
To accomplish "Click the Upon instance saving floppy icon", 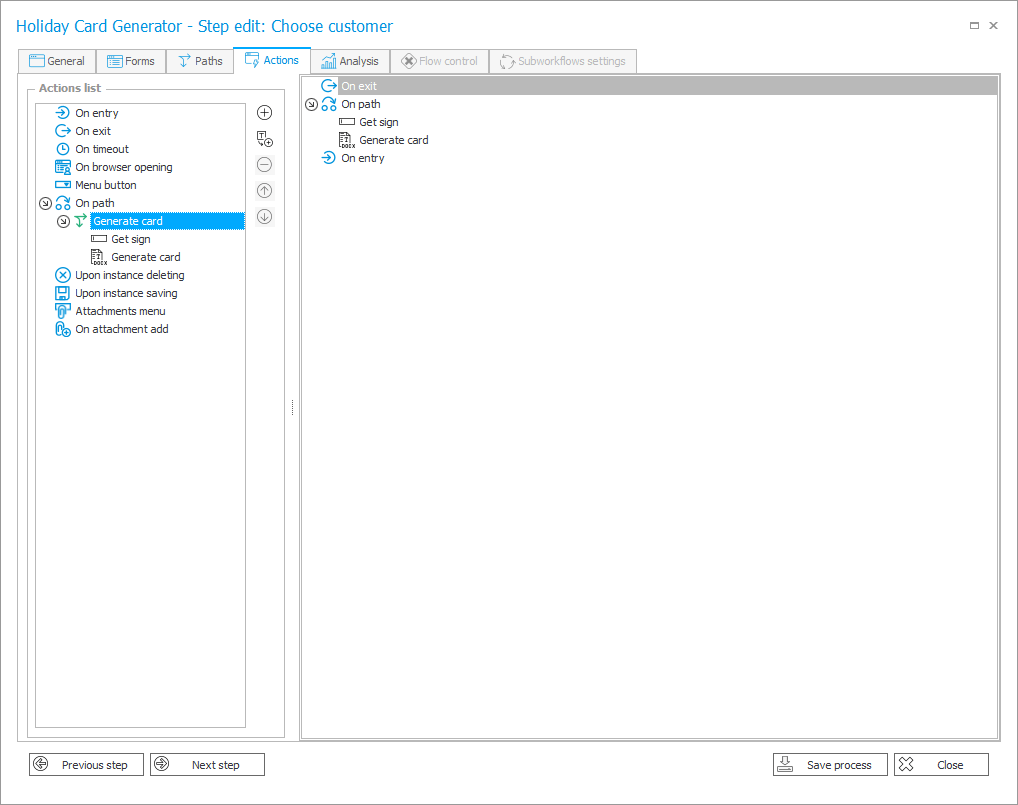I will point(62,293).
